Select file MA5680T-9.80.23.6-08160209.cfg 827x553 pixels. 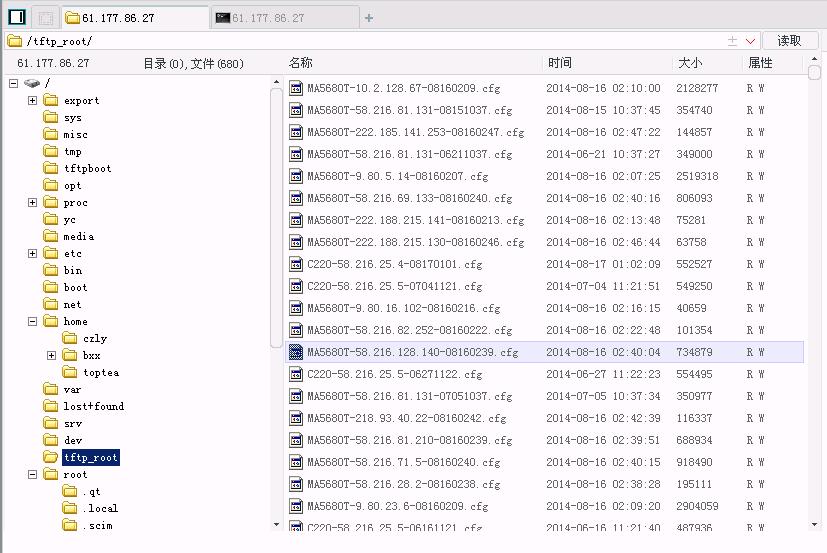pyautogui.click(x=398, y=506)
